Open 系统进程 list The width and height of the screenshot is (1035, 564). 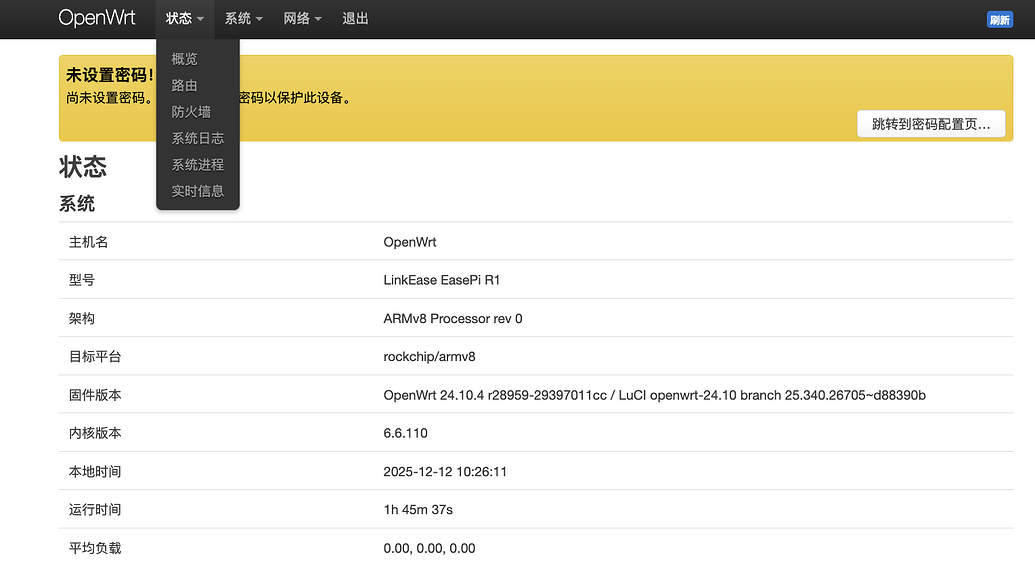197,164
